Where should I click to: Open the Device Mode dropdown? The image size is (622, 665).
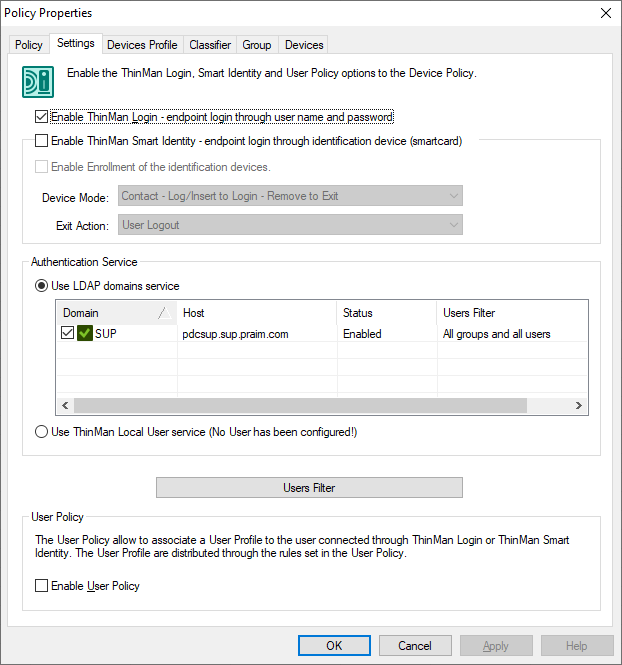(x=290, y=196)
